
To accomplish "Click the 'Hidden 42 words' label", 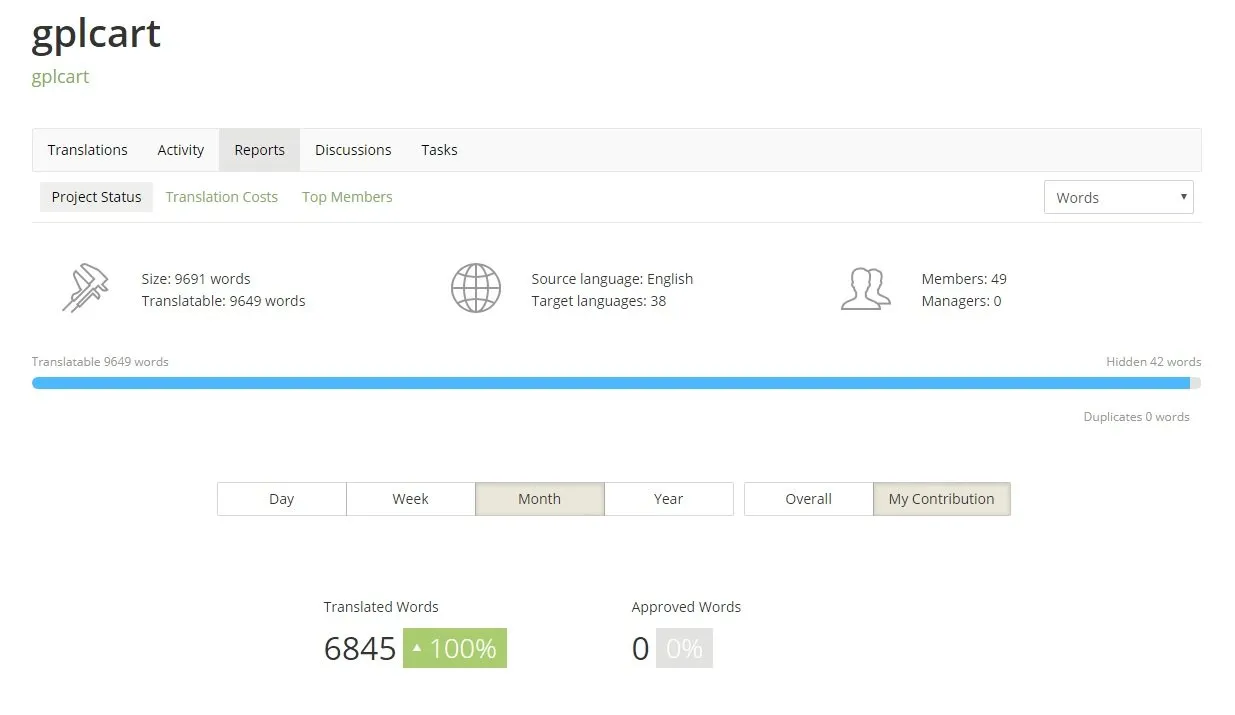I will pos(1154,362).
